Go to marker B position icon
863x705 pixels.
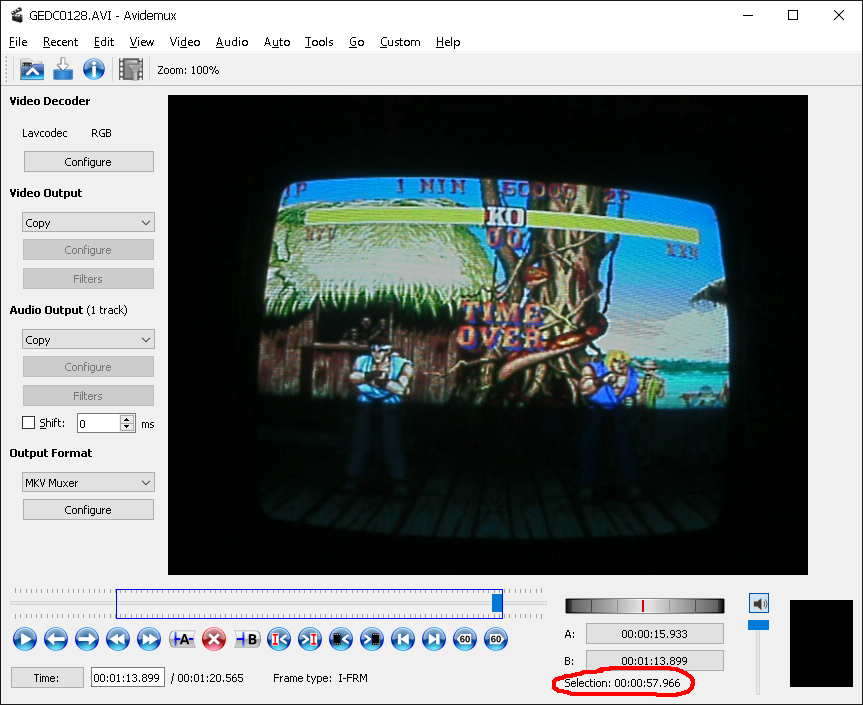(310, 640)
